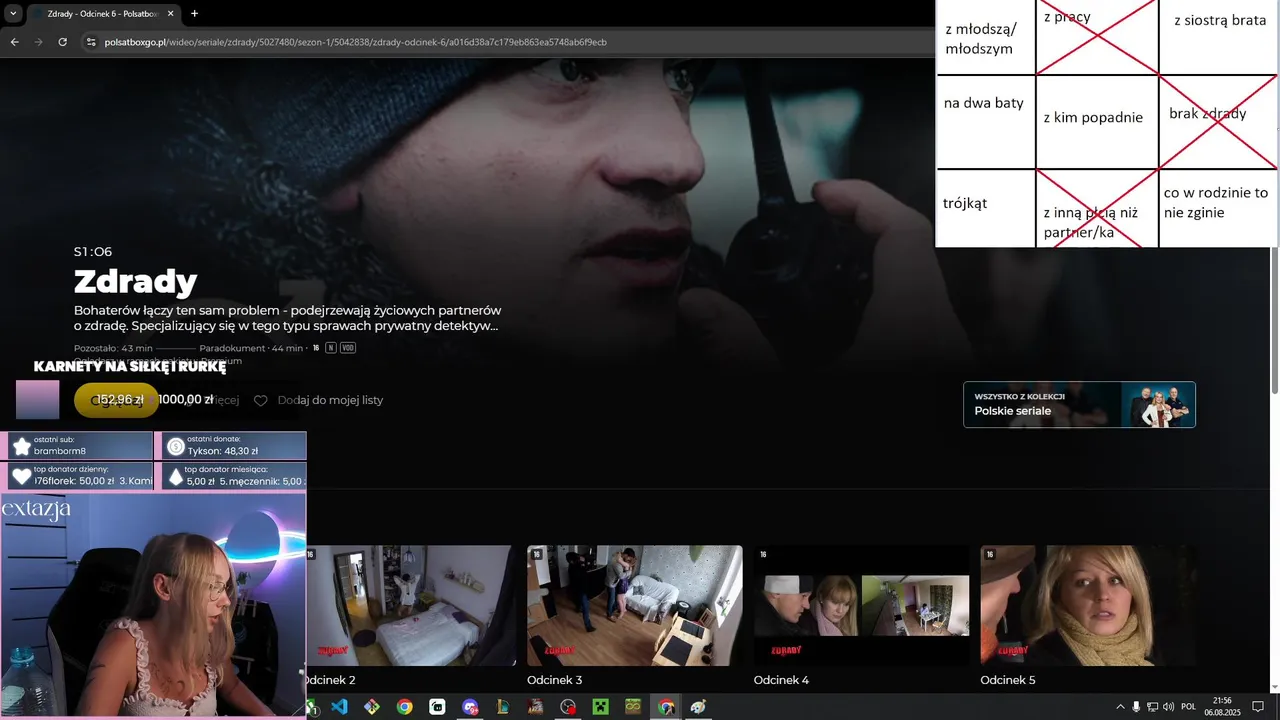Click the heart icon to add to list
1280x720 pixels.
point(261,400)
